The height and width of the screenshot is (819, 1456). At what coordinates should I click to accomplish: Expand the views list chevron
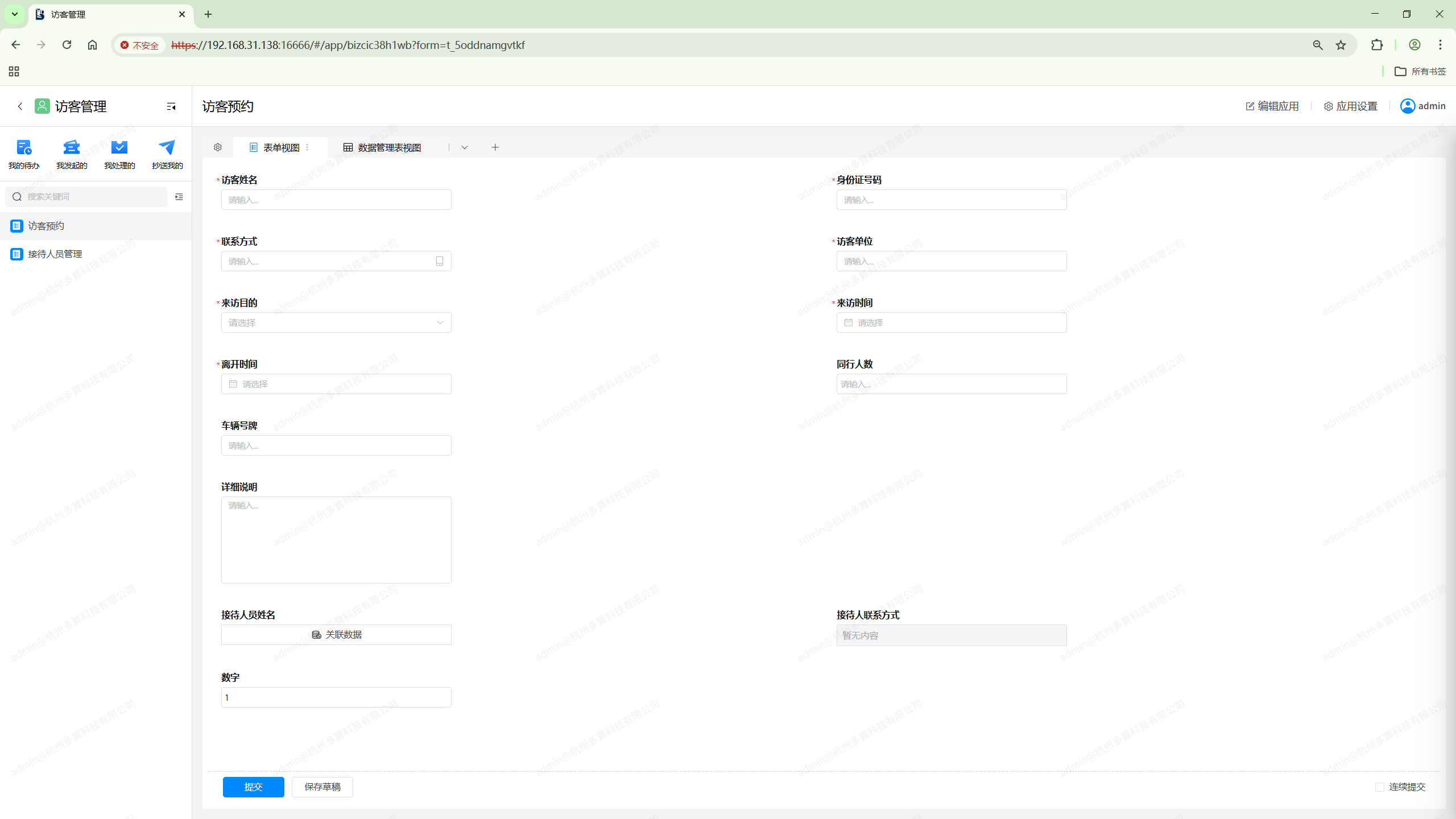click(465, 147)
